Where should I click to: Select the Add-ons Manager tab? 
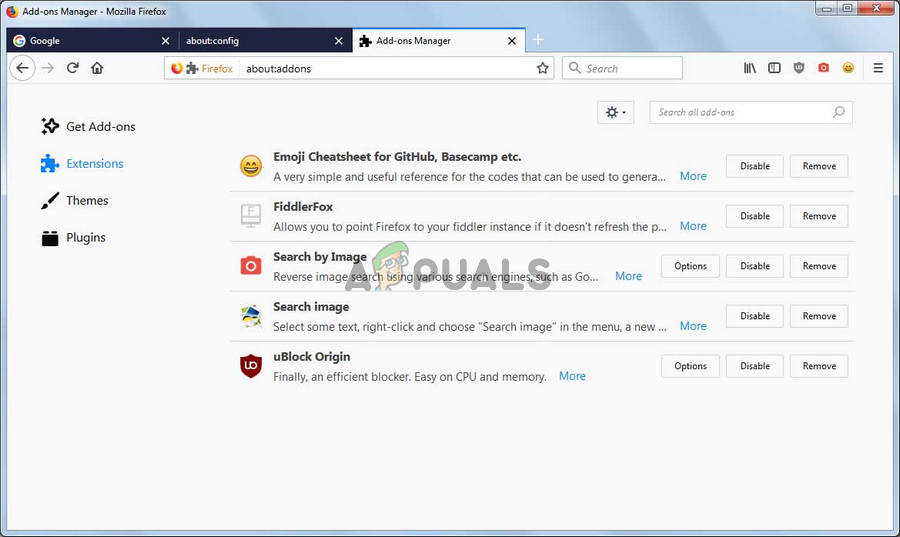pos(439,41)
